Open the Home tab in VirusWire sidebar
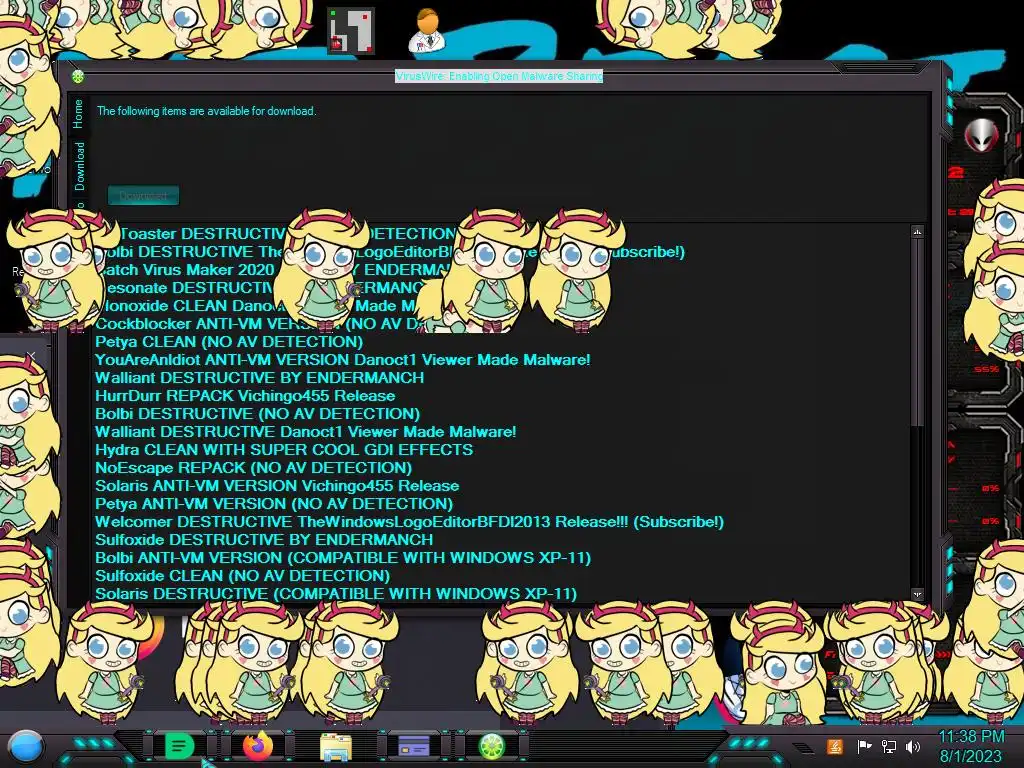 [x=78, y=114]
